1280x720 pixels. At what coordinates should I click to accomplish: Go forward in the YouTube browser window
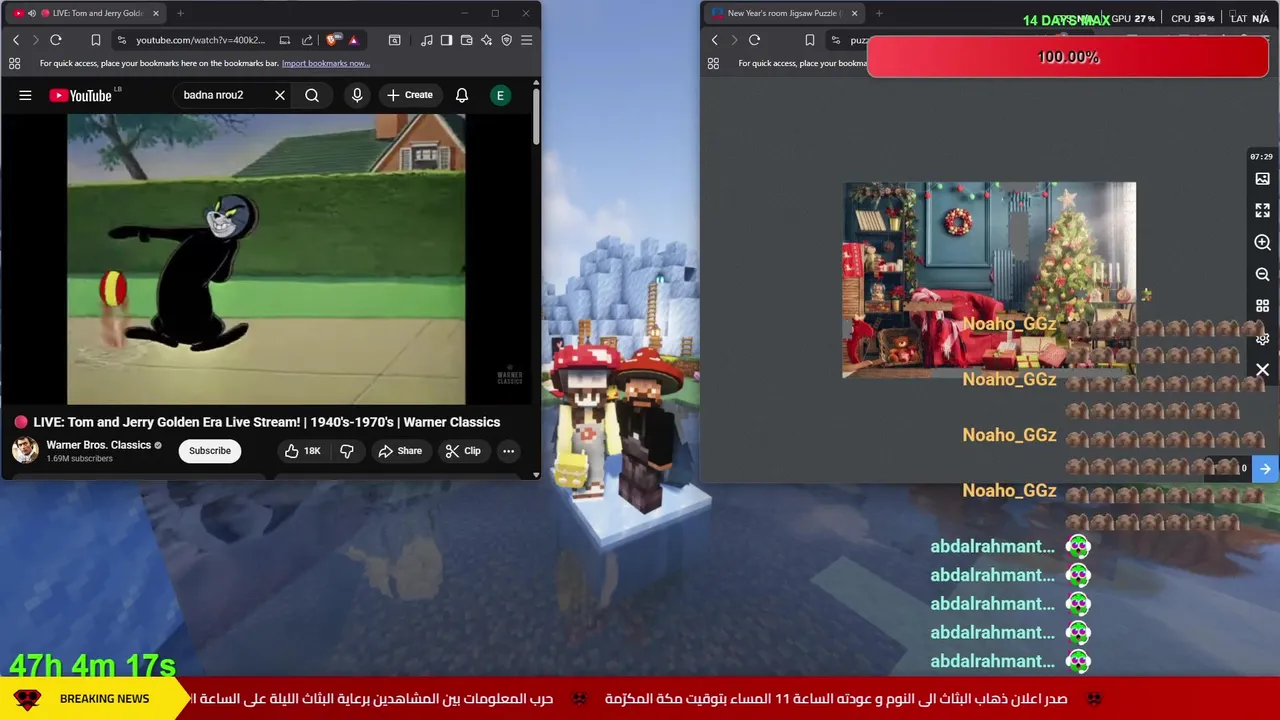pyautogui.click(x=34, y=40)
